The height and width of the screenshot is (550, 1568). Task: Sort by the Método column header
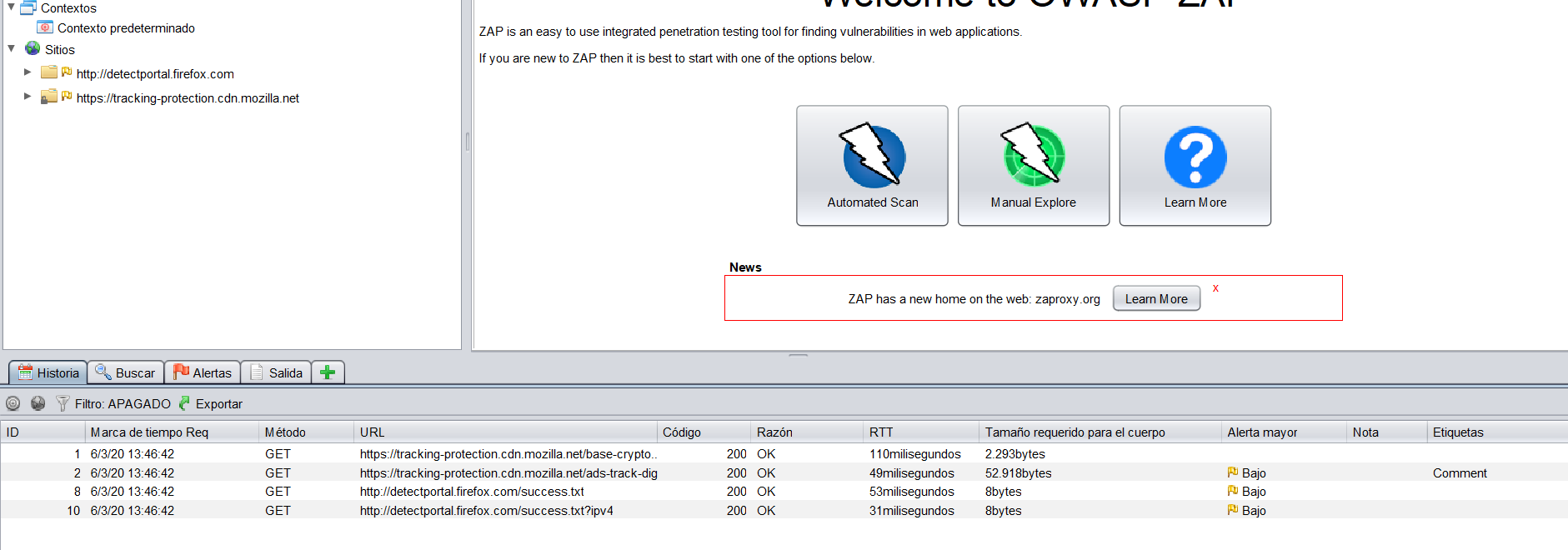click(307, 432)
